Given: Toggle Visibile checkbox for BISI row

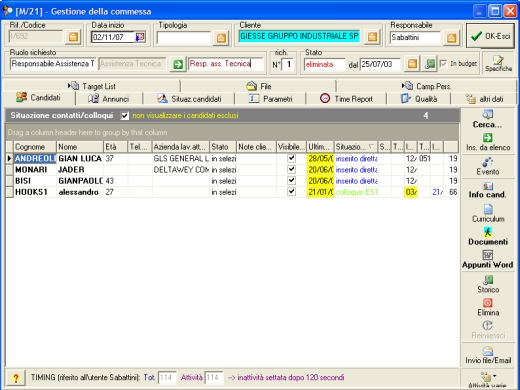Looking at the screenshot, I should point(291,180).
